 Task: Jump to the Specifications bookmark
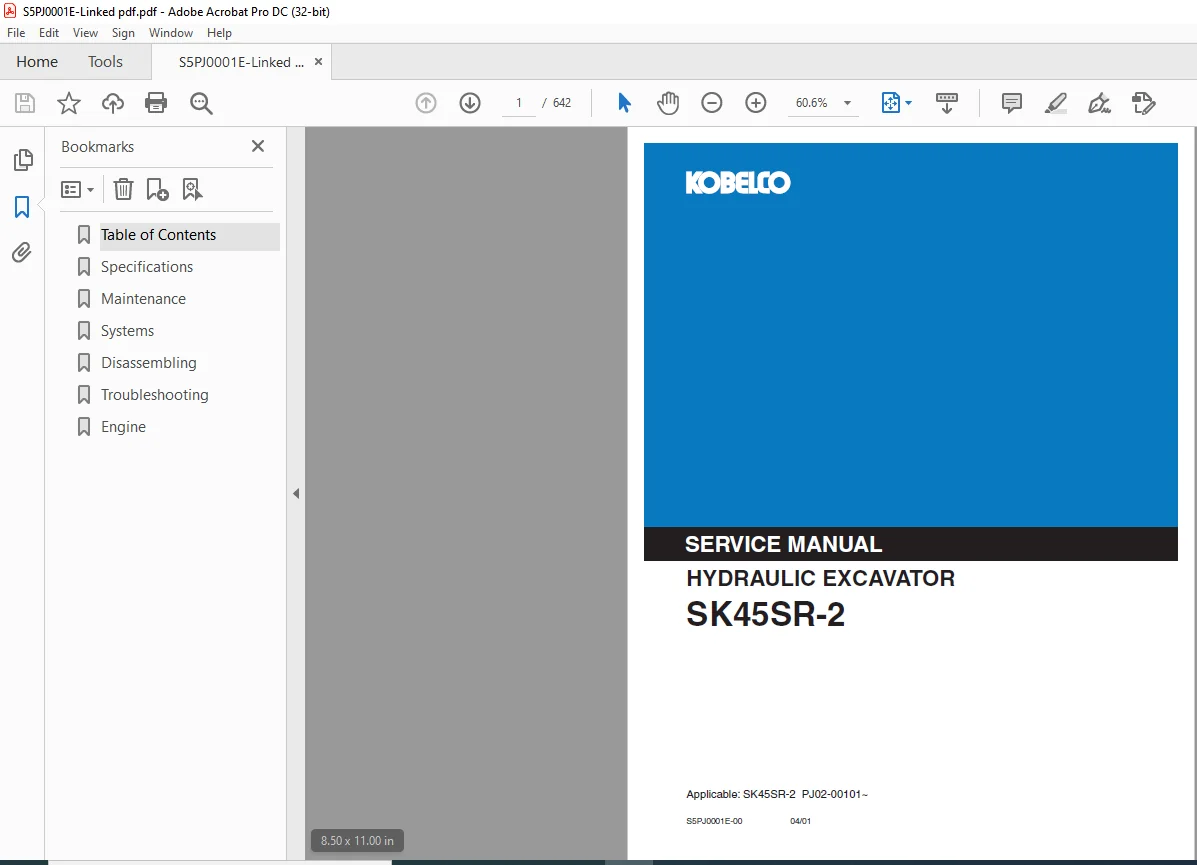(x=147, y=267)
